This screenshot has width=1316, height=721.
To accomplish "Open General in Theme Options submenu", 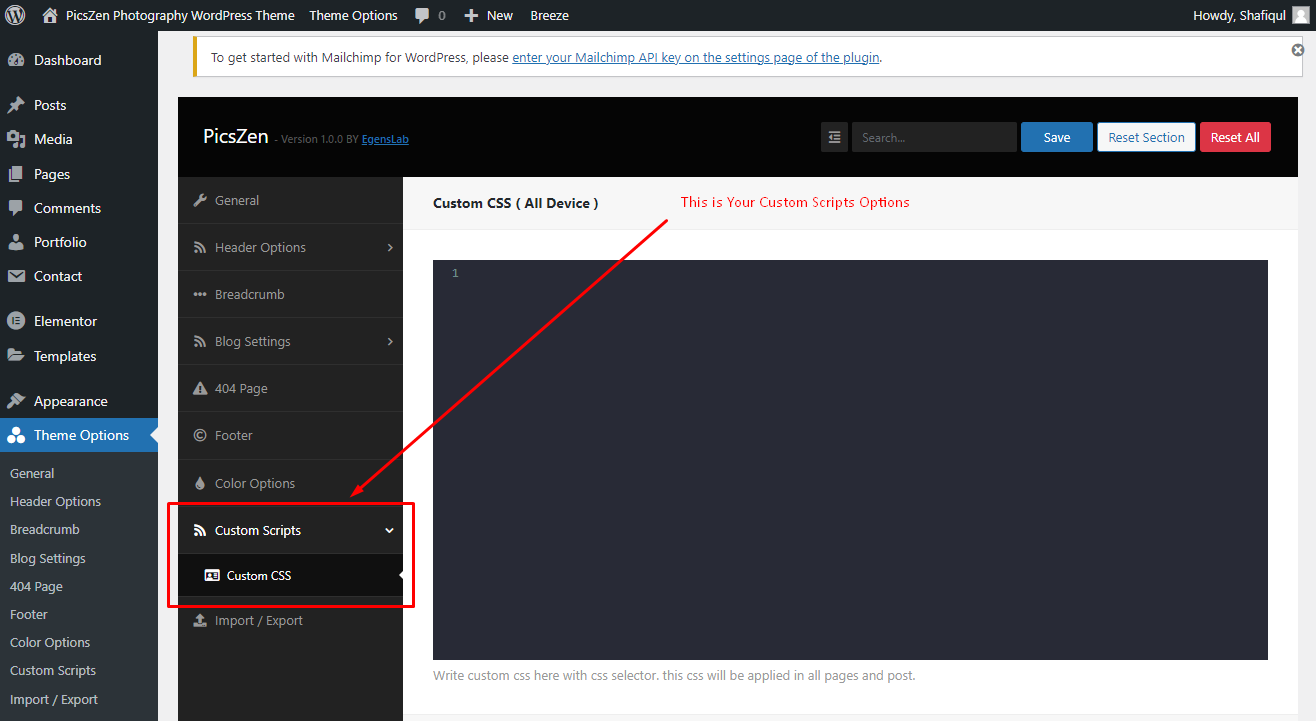I will pyautogui.click(x=32, y=473).
